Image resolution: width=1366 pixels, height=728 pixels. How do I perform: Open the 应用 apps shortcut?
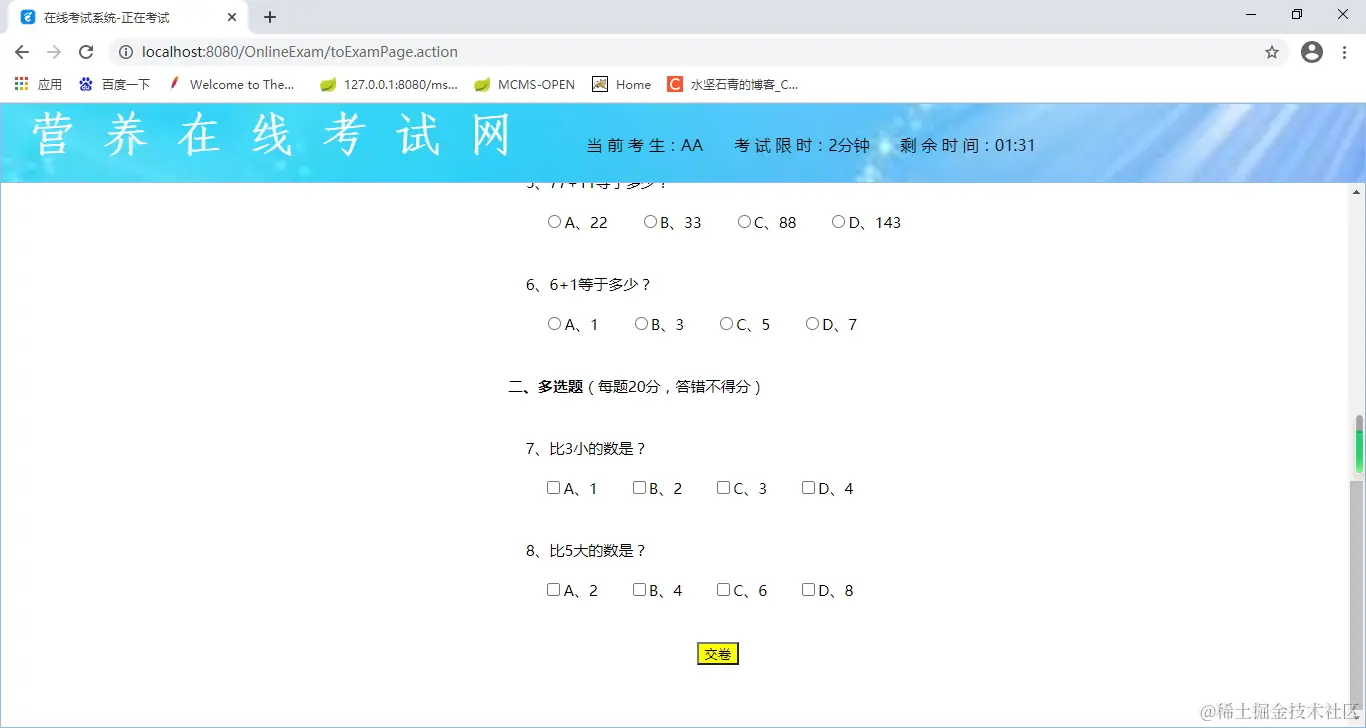pos(35,84)
